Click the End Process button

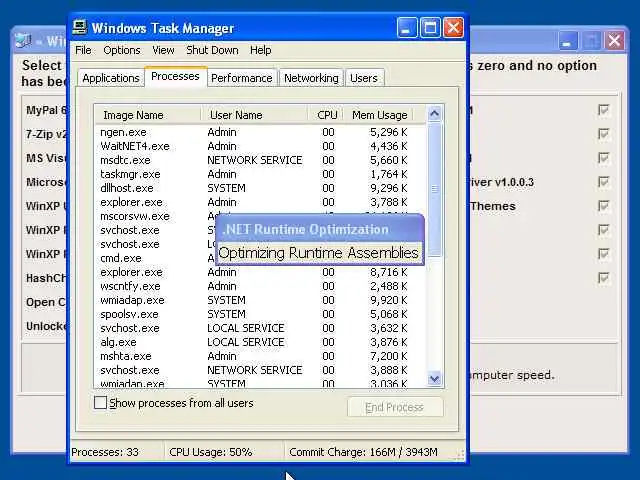pos(395,407)
